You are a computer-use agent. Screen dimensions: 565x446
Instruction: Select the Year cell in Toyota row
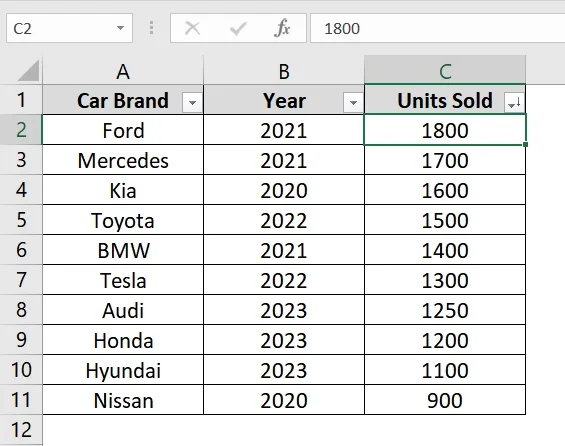[x=284, y=220]
